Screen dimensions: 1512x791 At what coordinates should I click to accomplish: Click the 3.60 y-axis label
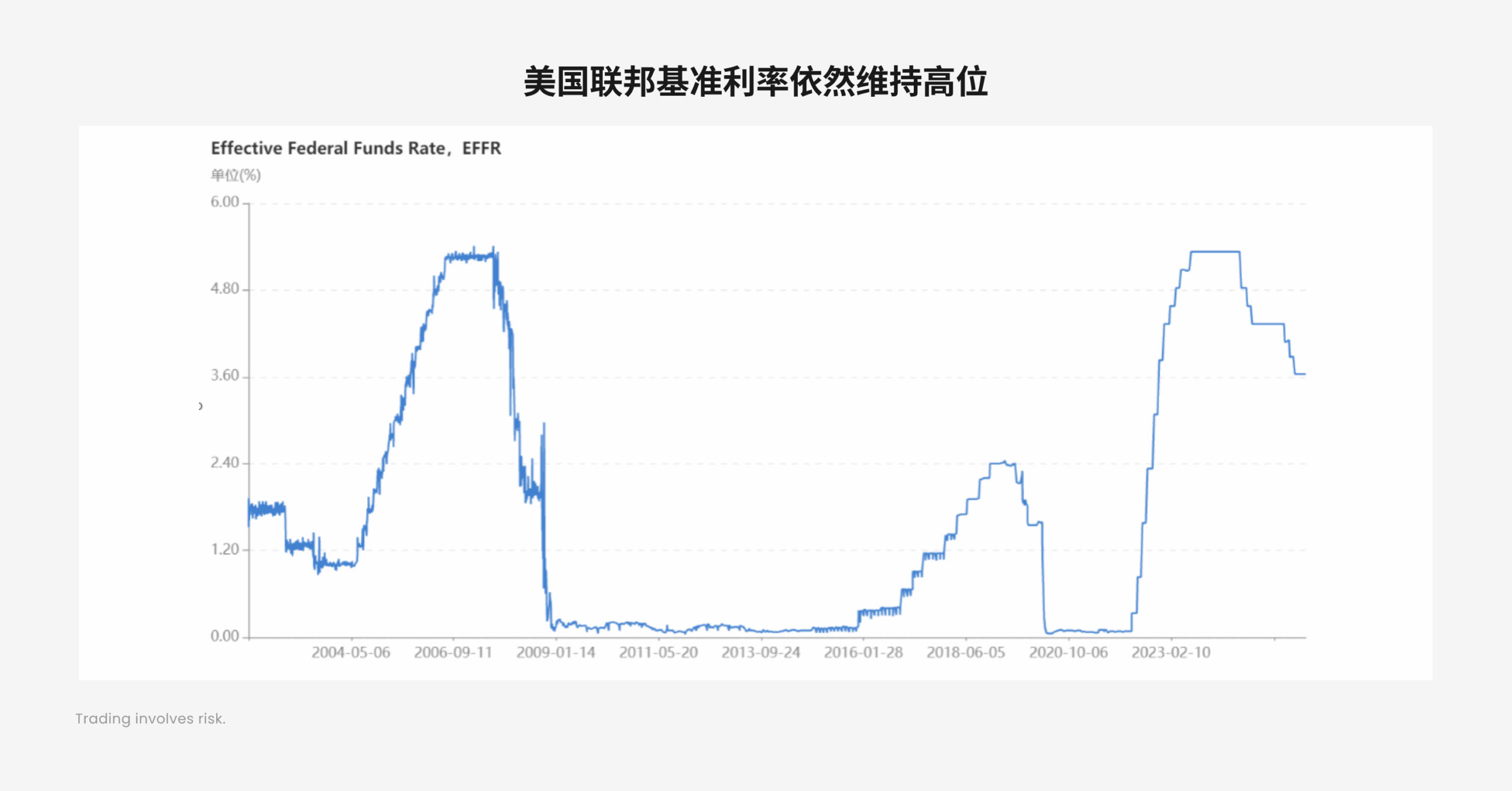pyautogui.click(x=225, y=376)
